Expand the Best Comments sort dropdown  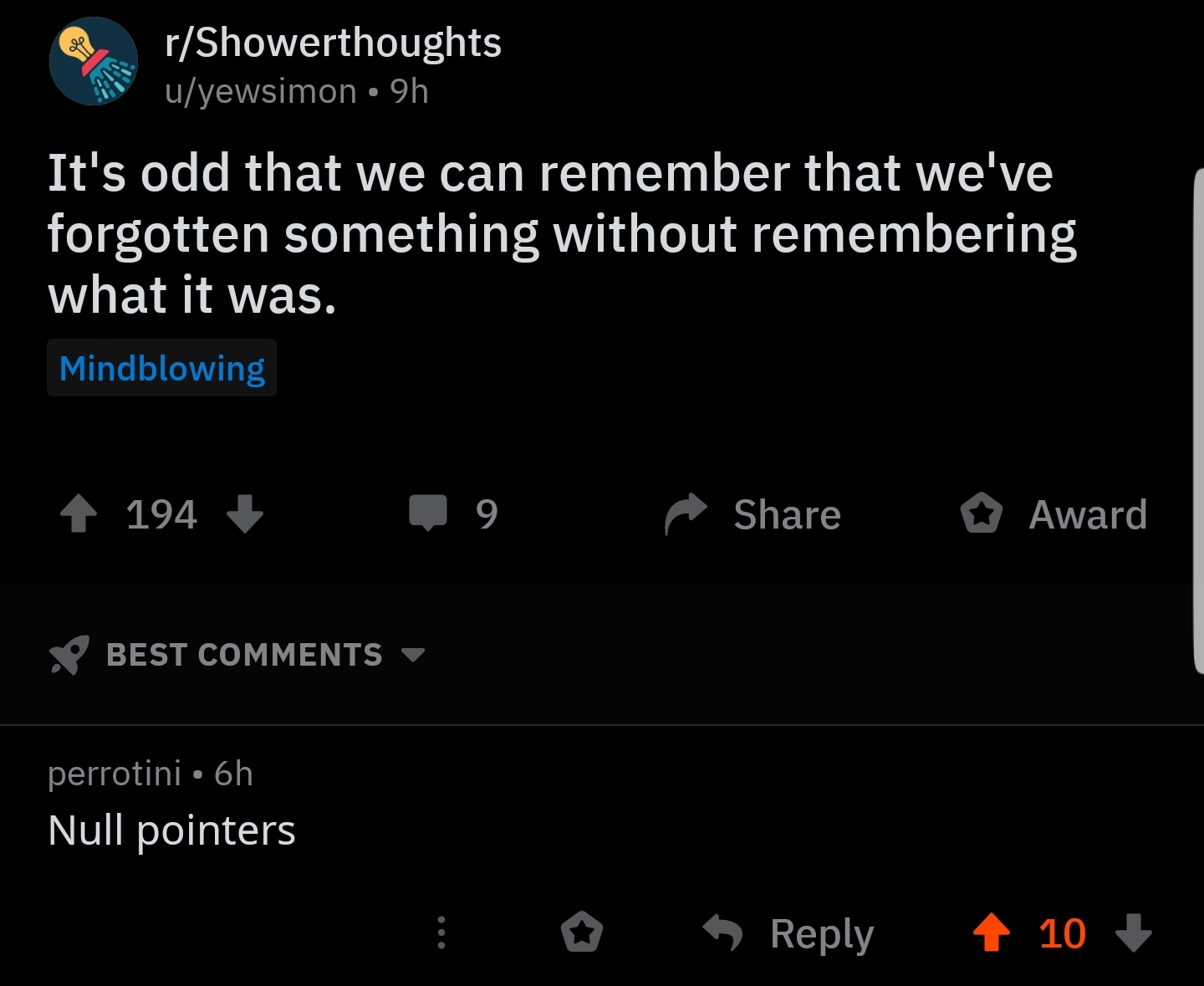point(413,655)
